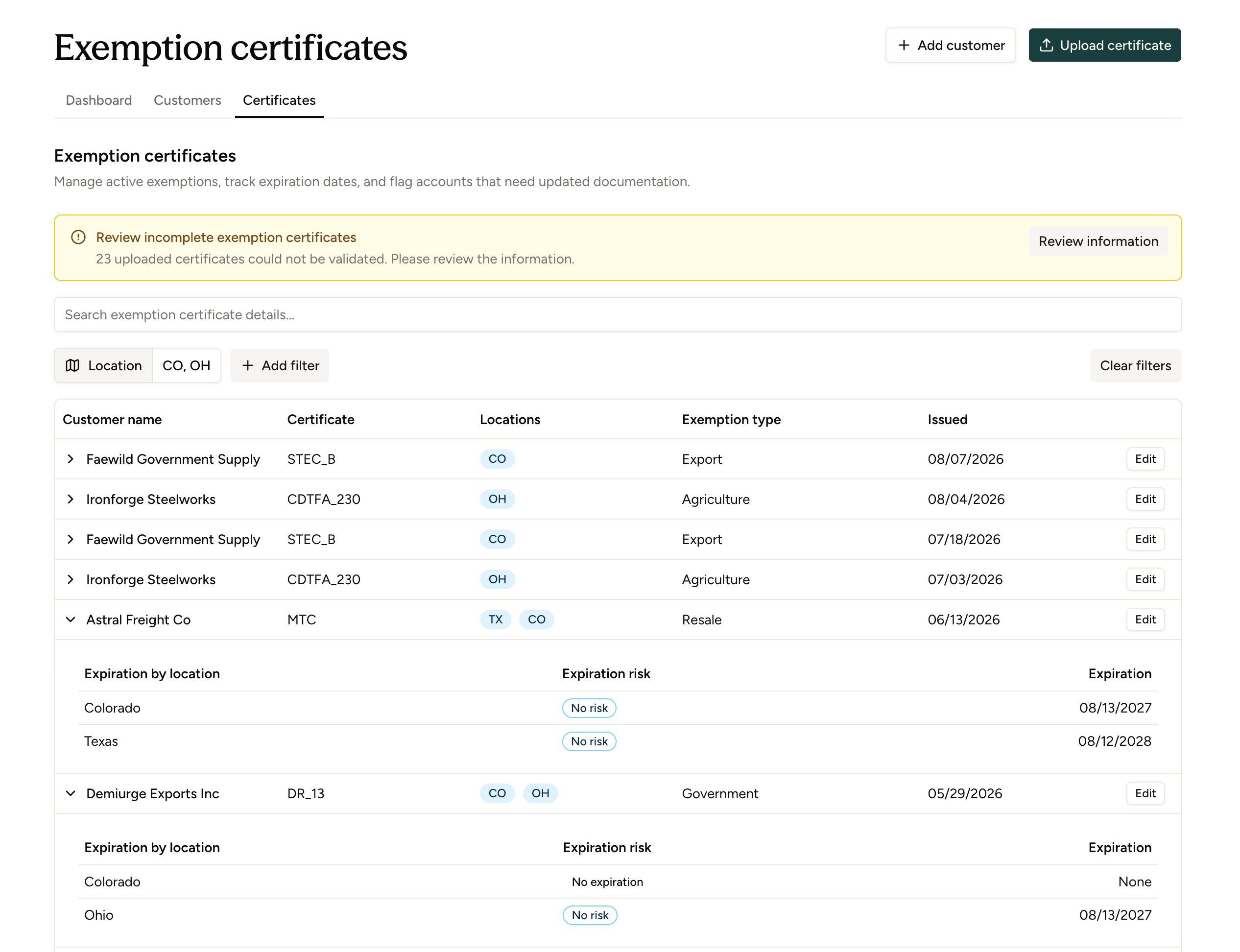Image resolution: width=1240 pixels, height=952 pixels.
Task: Click the Texas expiration date 08/12/2028
Action: [x=1114, y=742]
